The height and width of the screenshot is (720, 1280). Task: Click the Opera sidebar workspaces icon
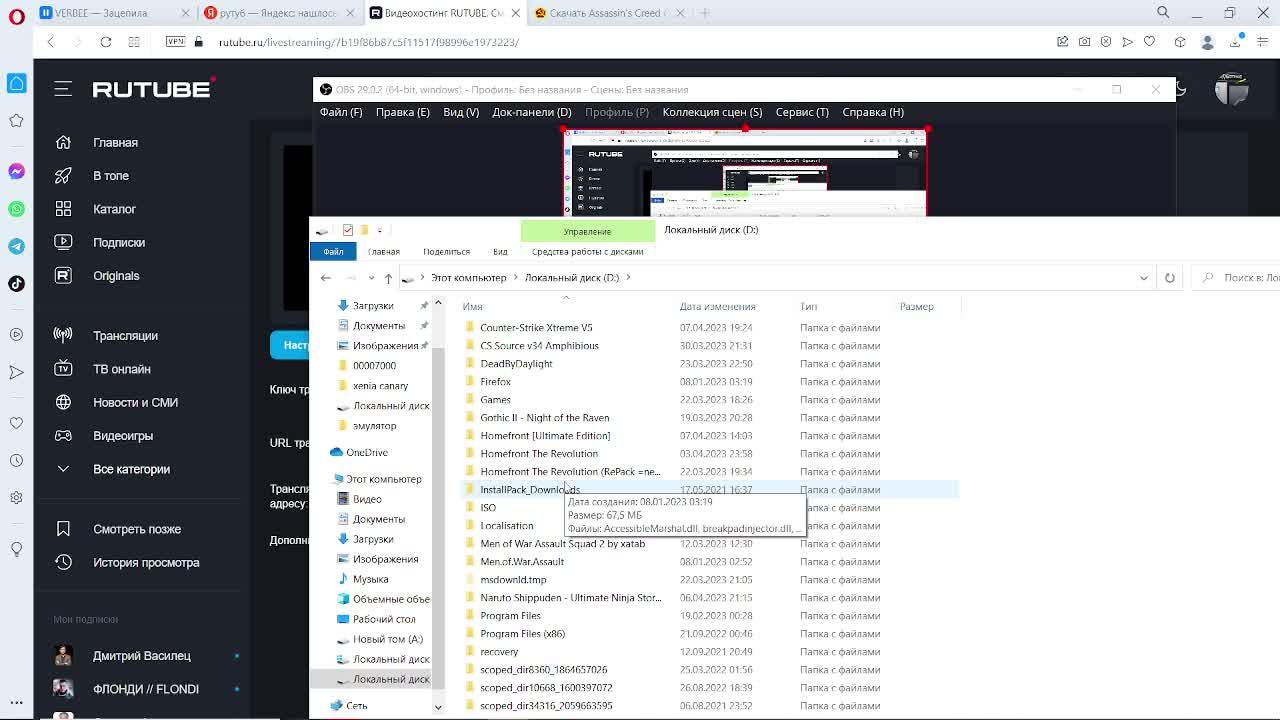[16, 83]
